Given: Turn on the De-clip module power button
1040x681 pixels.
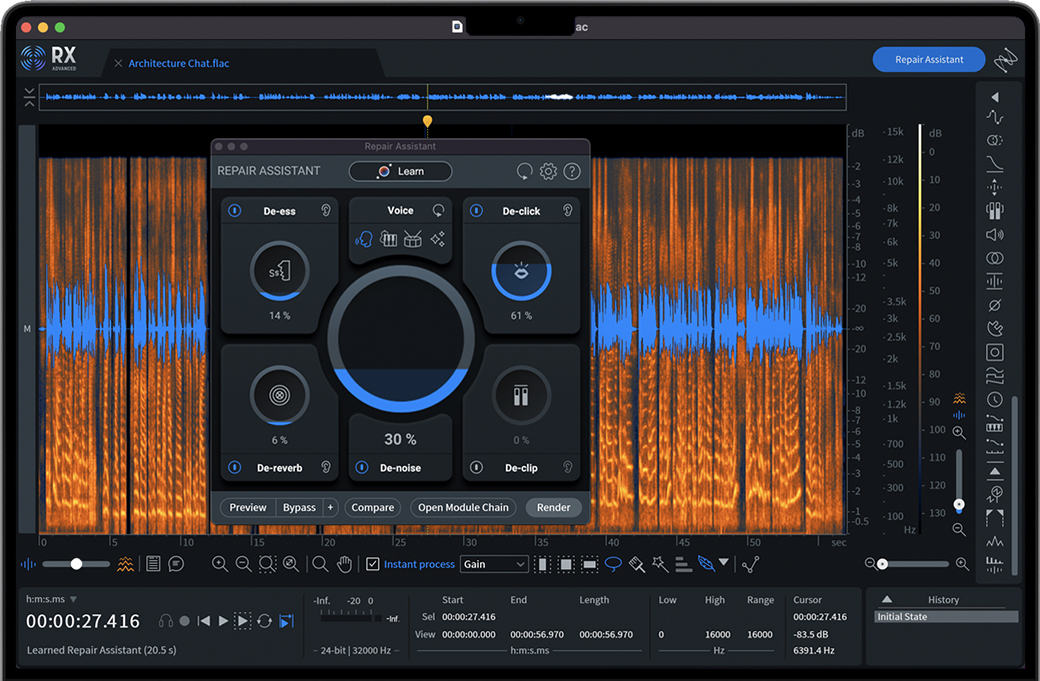Looking at the screenshot, I should click(x=477, y=467).
